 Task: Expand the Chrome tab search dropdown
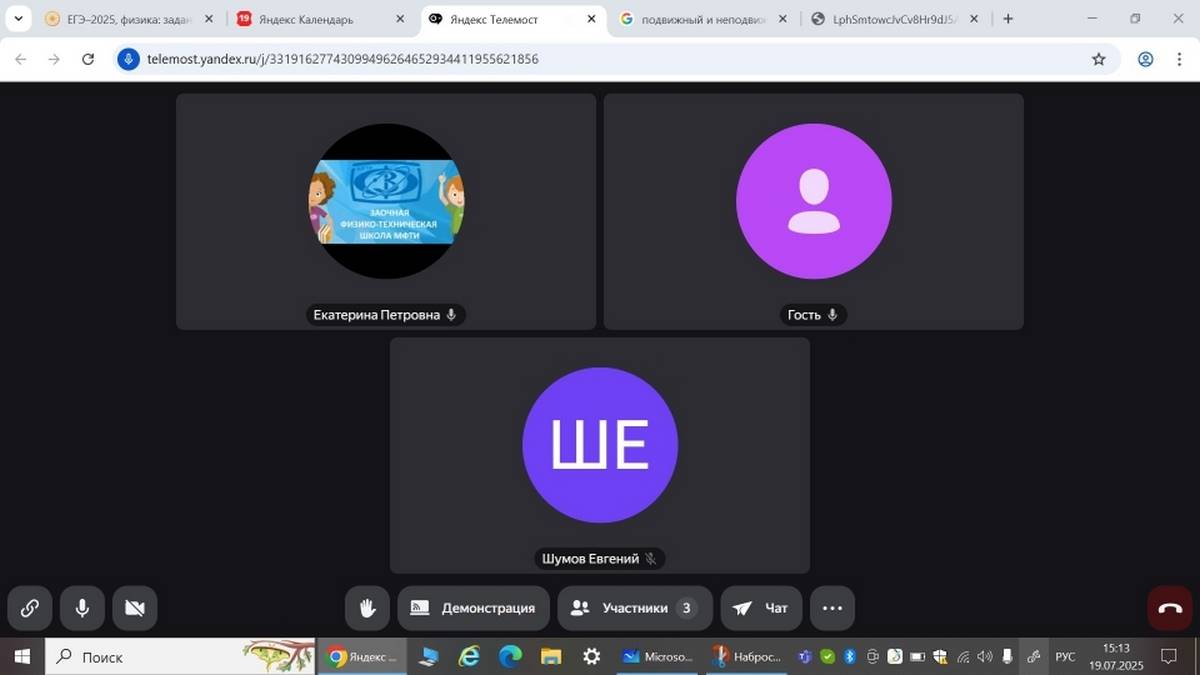[18, 18]
